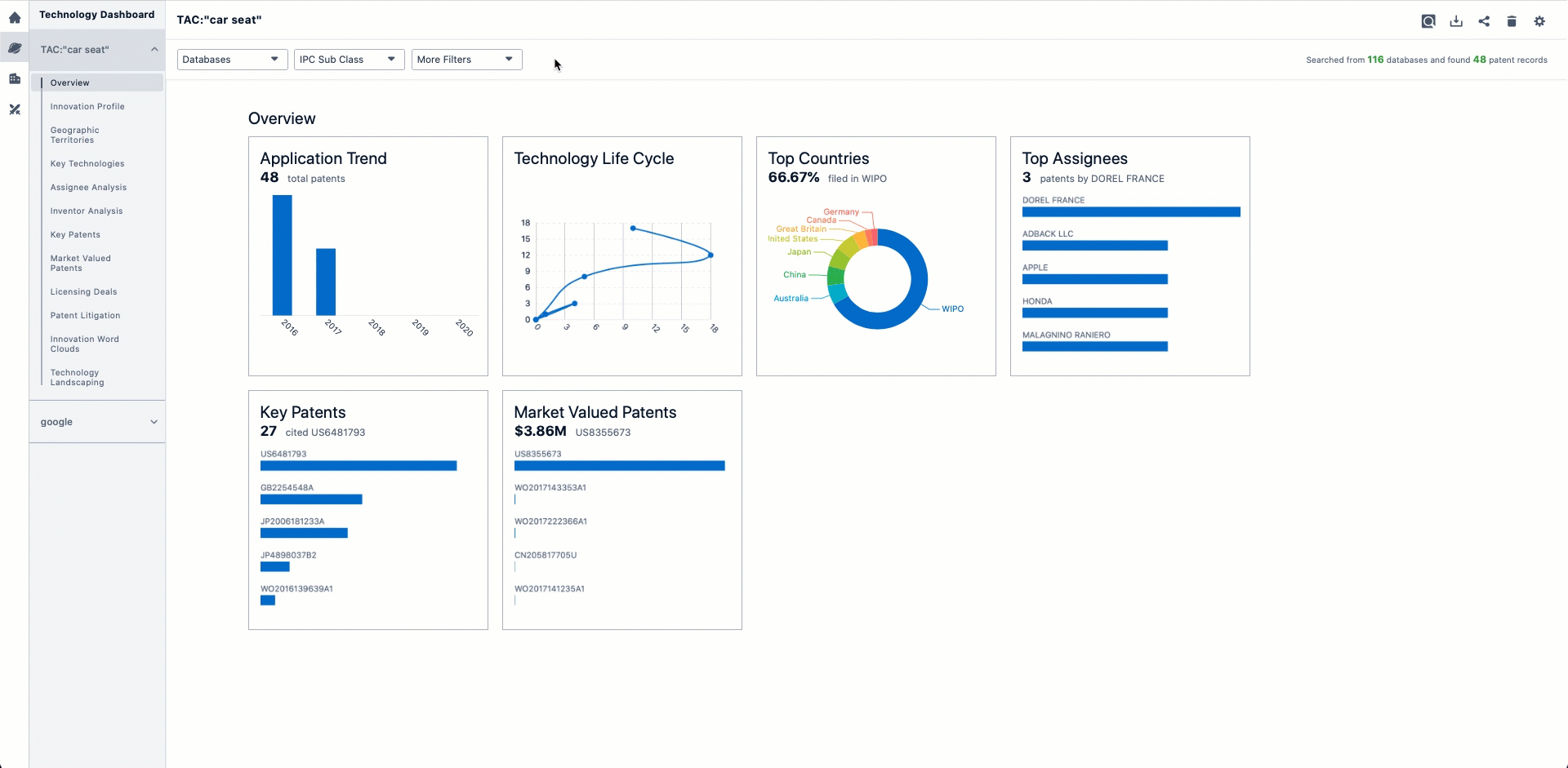
Task: Click the DOREL FRANCE assignee bar
Action: pyautogui.click(x=1130, y=212)
